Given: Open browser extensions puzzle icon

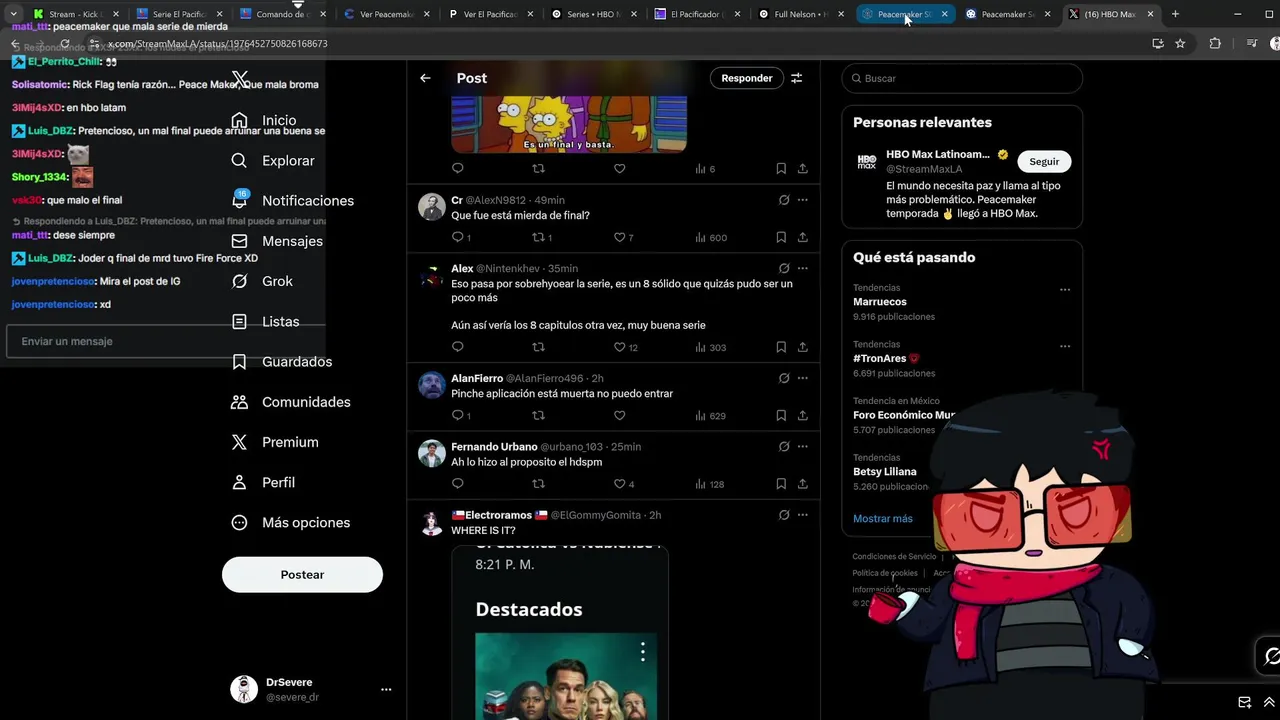Looking at the screenshot, I should (x=1215, y=44).
